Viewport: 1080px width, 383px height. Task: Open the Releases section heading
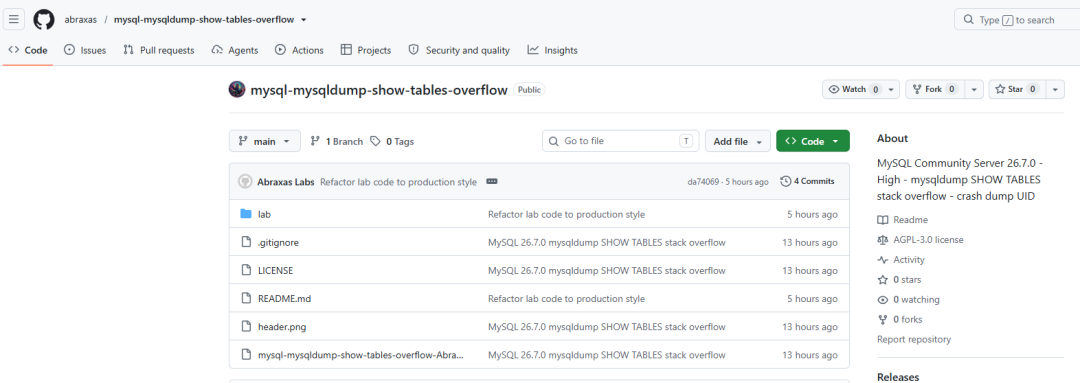point(897,377)
